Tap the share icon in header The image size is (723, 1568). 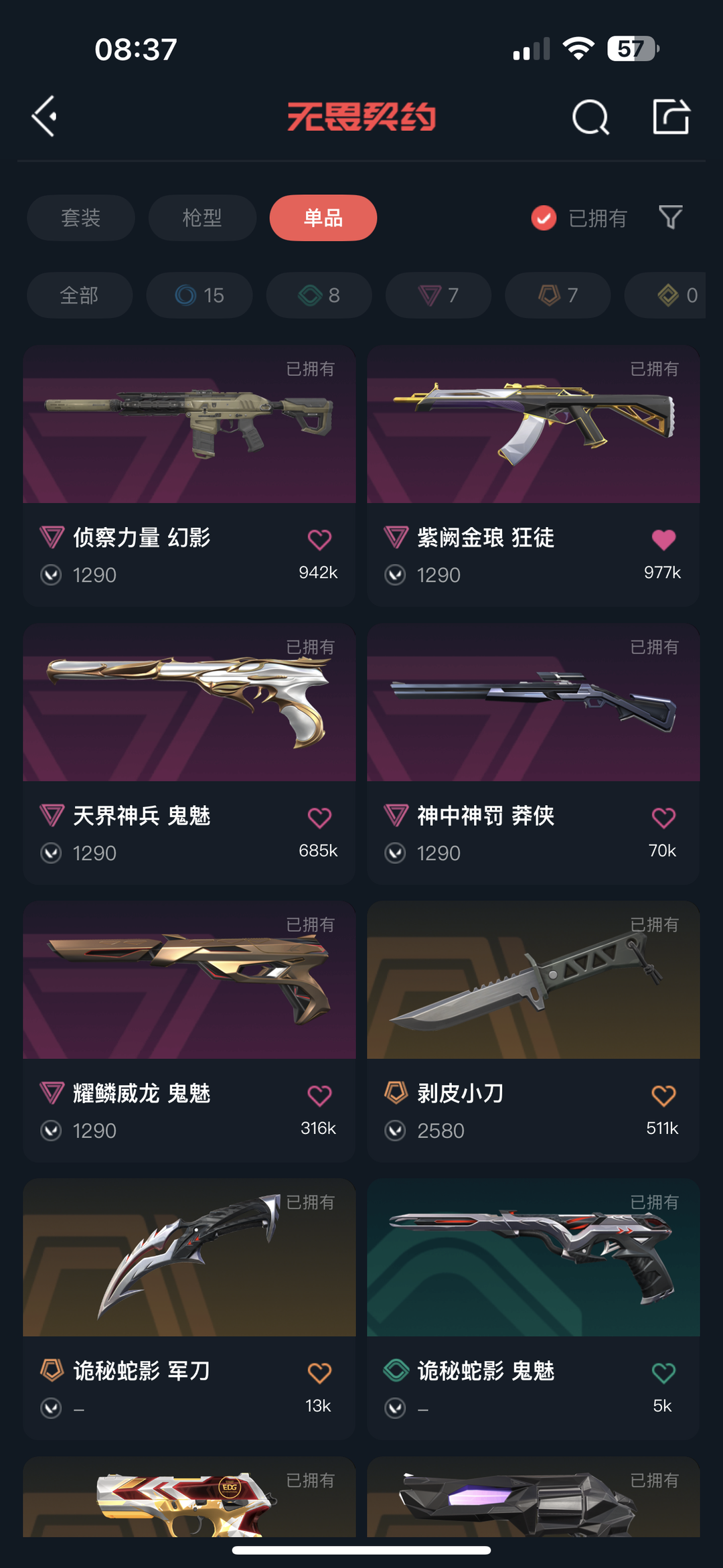671,117
